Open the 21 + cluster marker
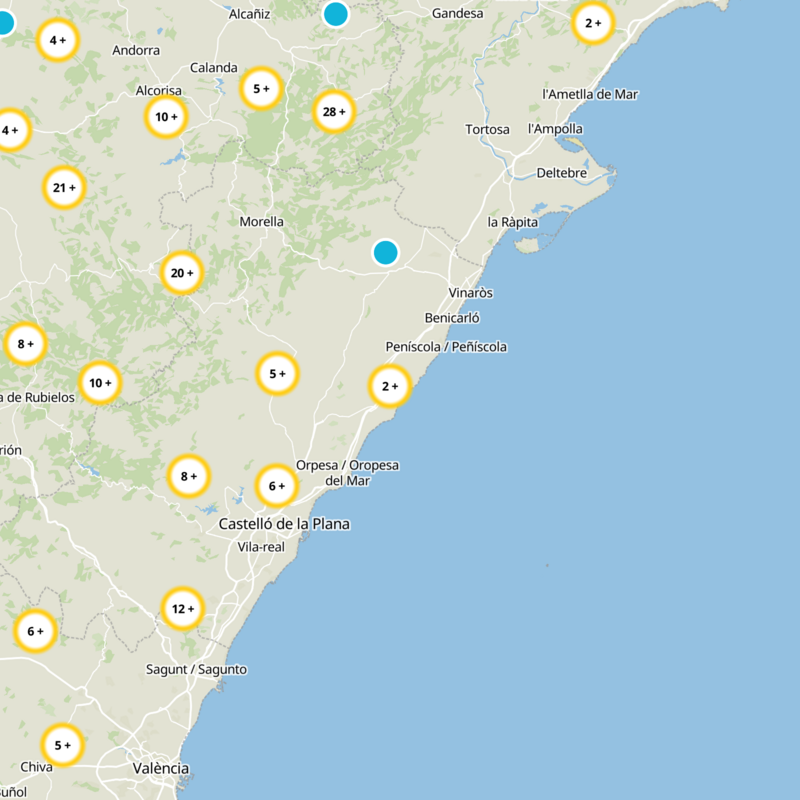Viewport: 800px width, 800px height. [x=64, y=188]
